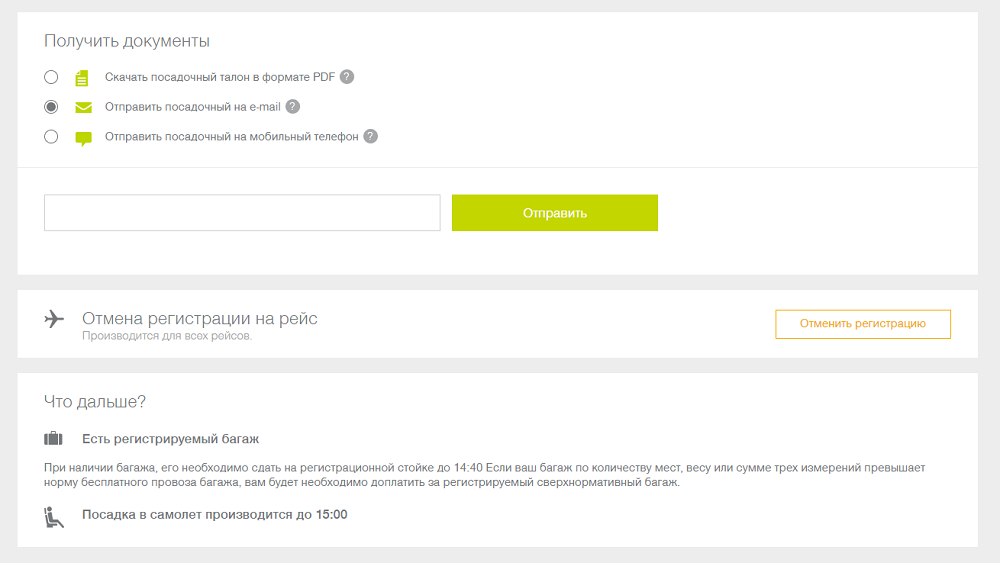
Task: Click the green speech bubble SMS icon
Action: coord(83,138)
